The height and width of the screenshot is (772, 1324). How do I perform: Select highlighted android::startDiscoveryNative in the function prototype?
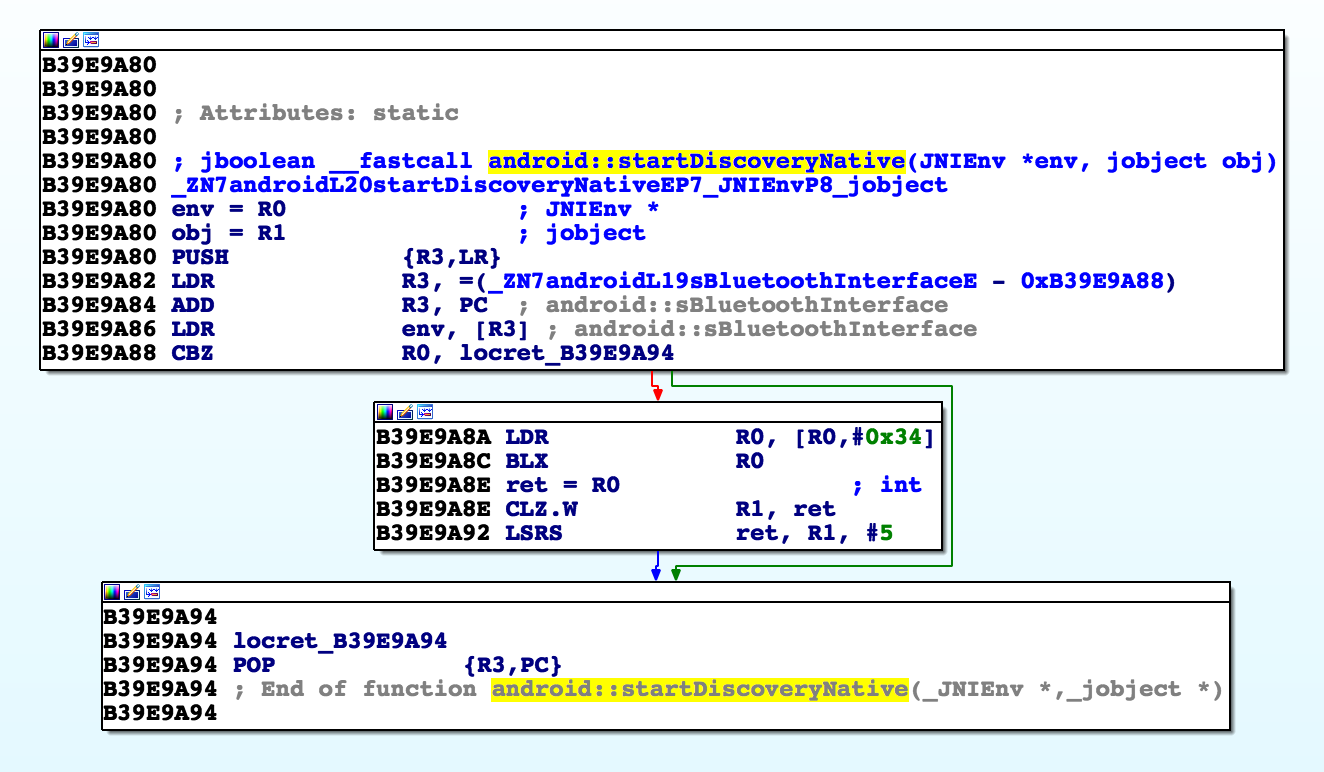click(695, 161)
